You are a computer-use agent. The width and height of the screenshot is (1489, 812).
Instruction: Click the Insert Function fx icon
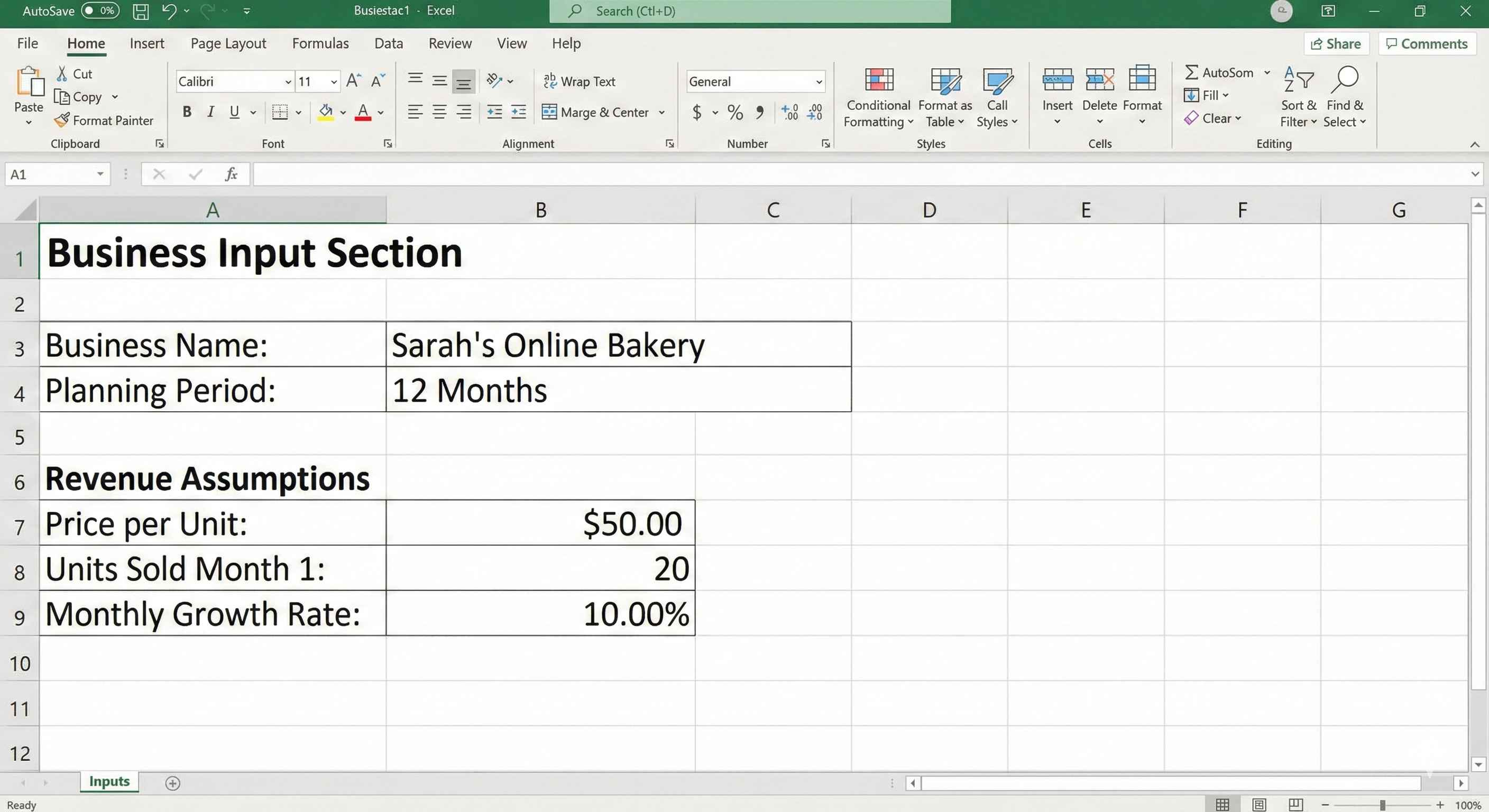(x=231, y=174)
